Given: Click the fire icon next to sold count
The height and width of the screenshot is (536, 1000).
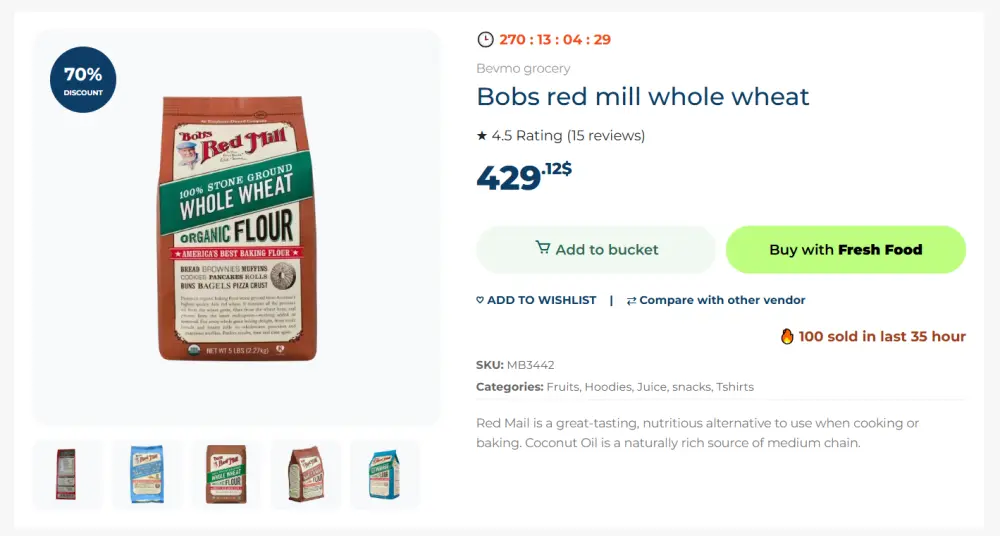Looking at the screenshot, I should pos(787,336).
